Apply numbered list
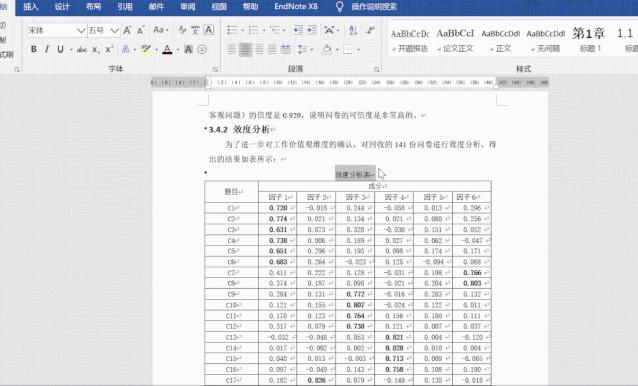638x386 pixels. 253,30
